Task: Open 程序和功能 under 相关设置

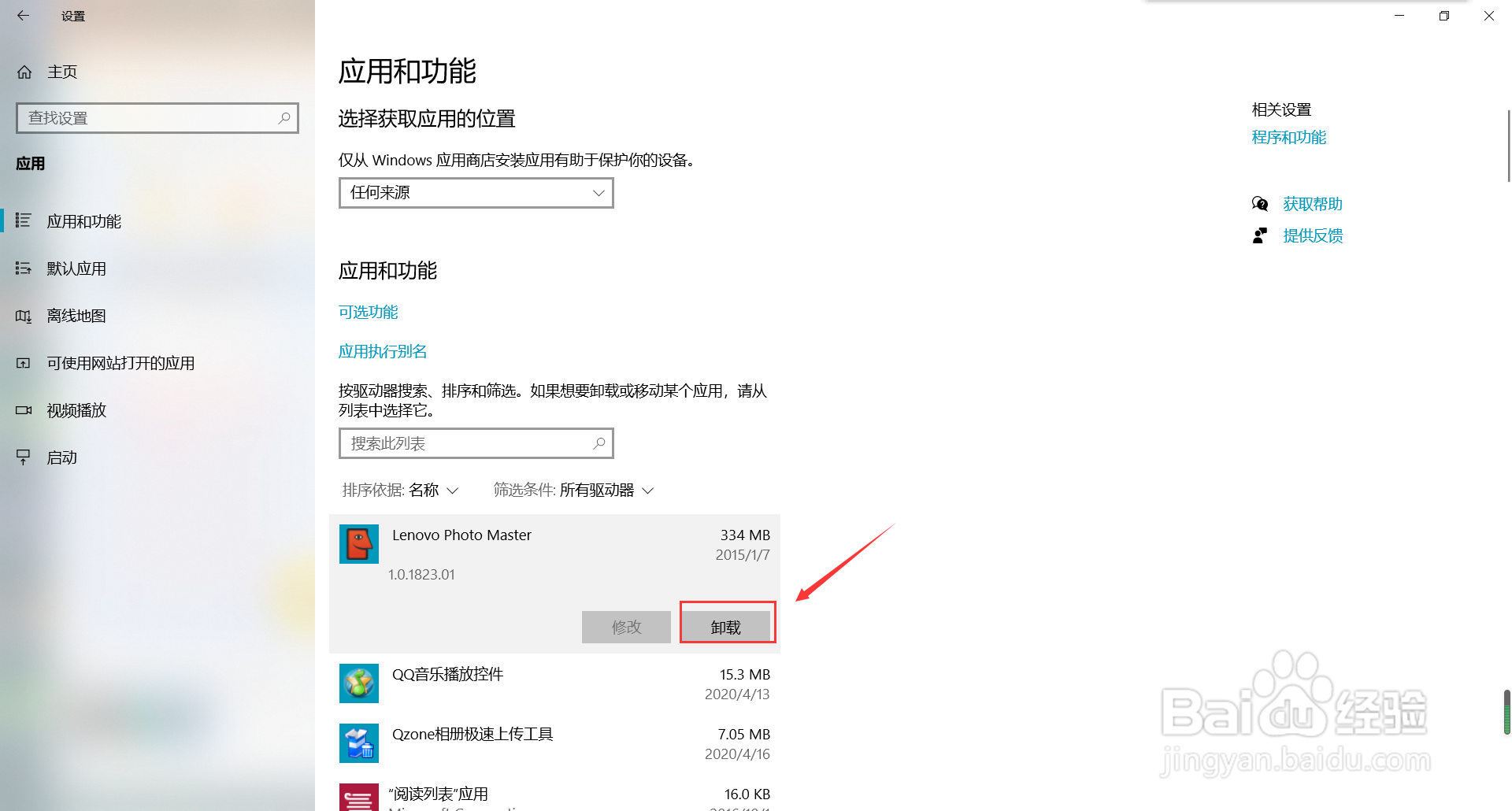Action: point(1288,136)
